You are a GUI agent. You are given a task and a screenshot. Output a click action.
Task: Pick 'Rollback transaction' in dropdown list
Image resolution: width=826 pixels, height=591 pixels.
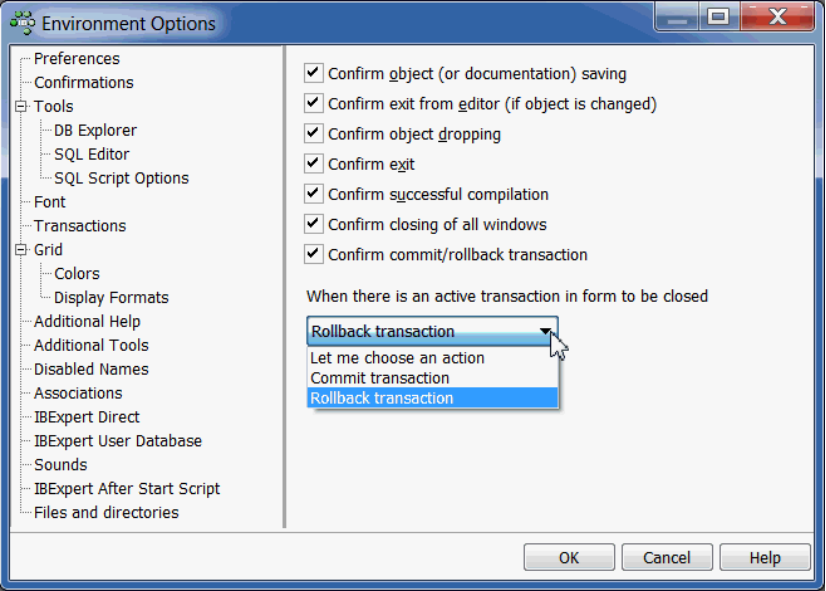tap(382, 398)
